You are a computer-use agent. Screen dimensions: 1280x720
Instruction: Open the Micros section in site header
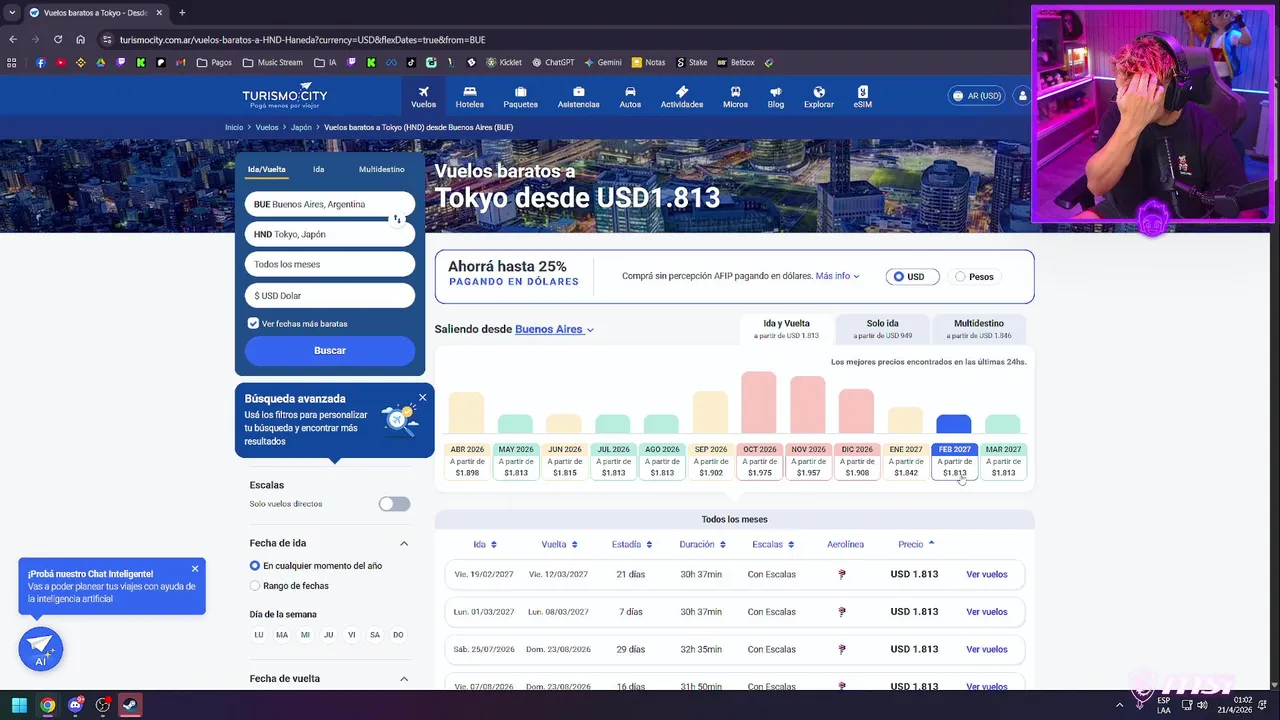point(735,97)
